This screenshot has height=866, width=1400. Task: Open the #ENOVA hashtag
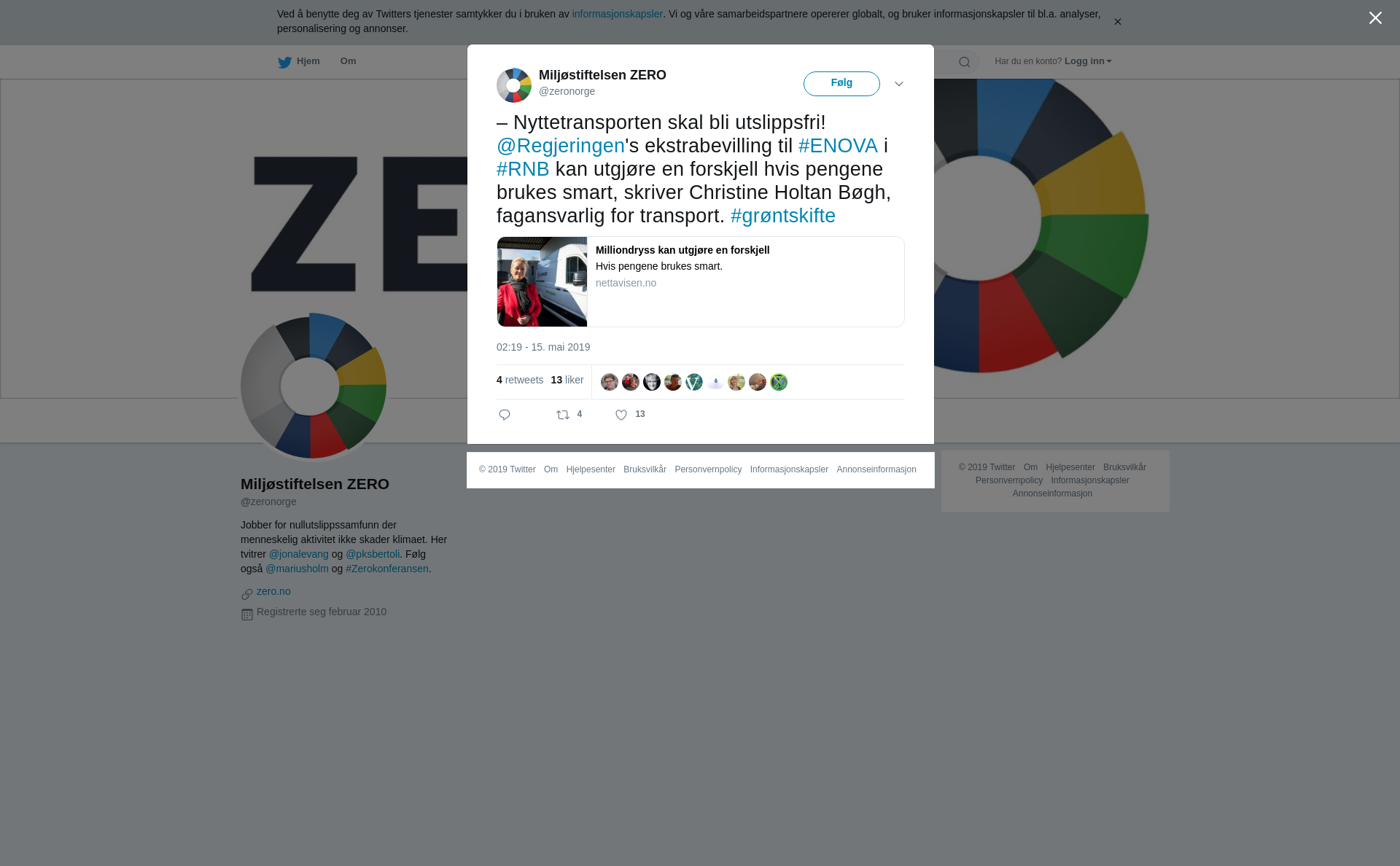point(838,146)
